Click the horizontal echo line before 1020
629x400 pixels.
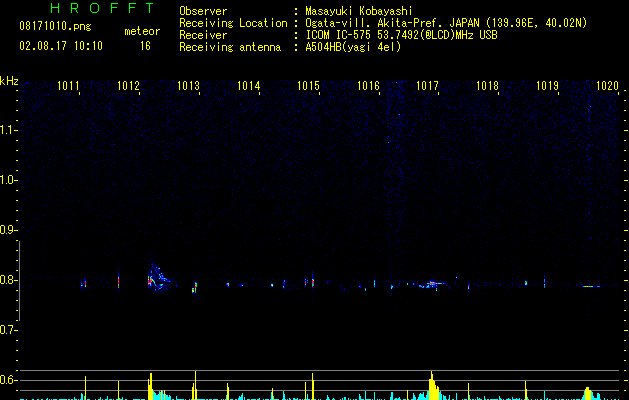point(591,286)
